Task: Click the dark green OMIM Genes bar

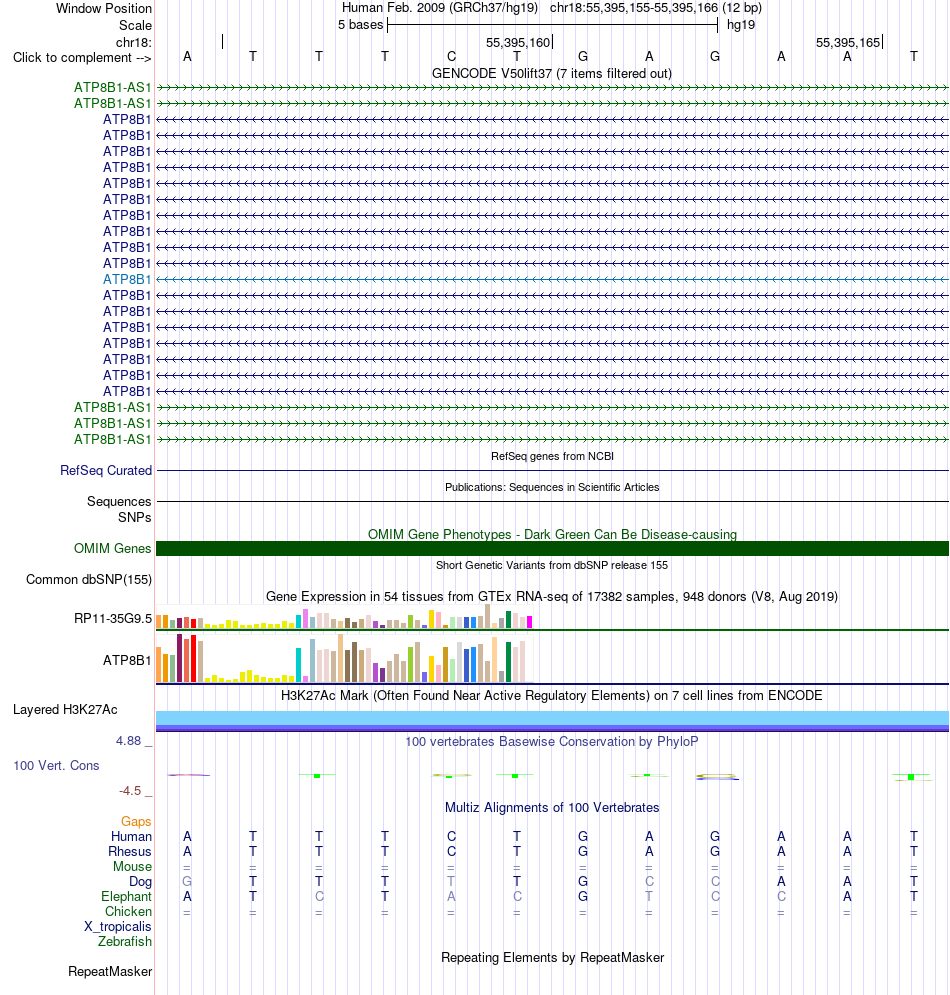Action: [552, 548]
